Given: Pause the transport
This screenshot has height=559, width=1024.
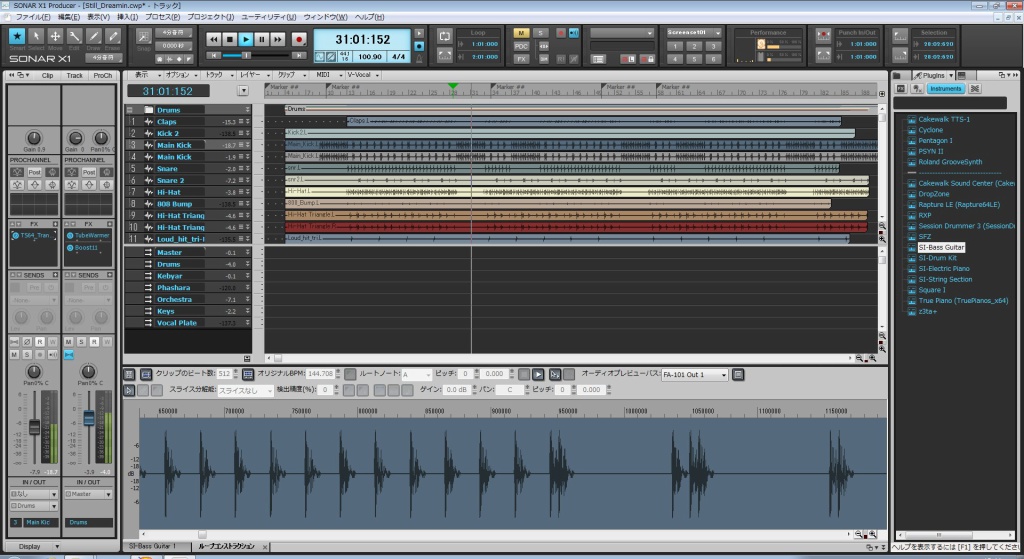Looking at the screenshot, I should tap(262, 39).
